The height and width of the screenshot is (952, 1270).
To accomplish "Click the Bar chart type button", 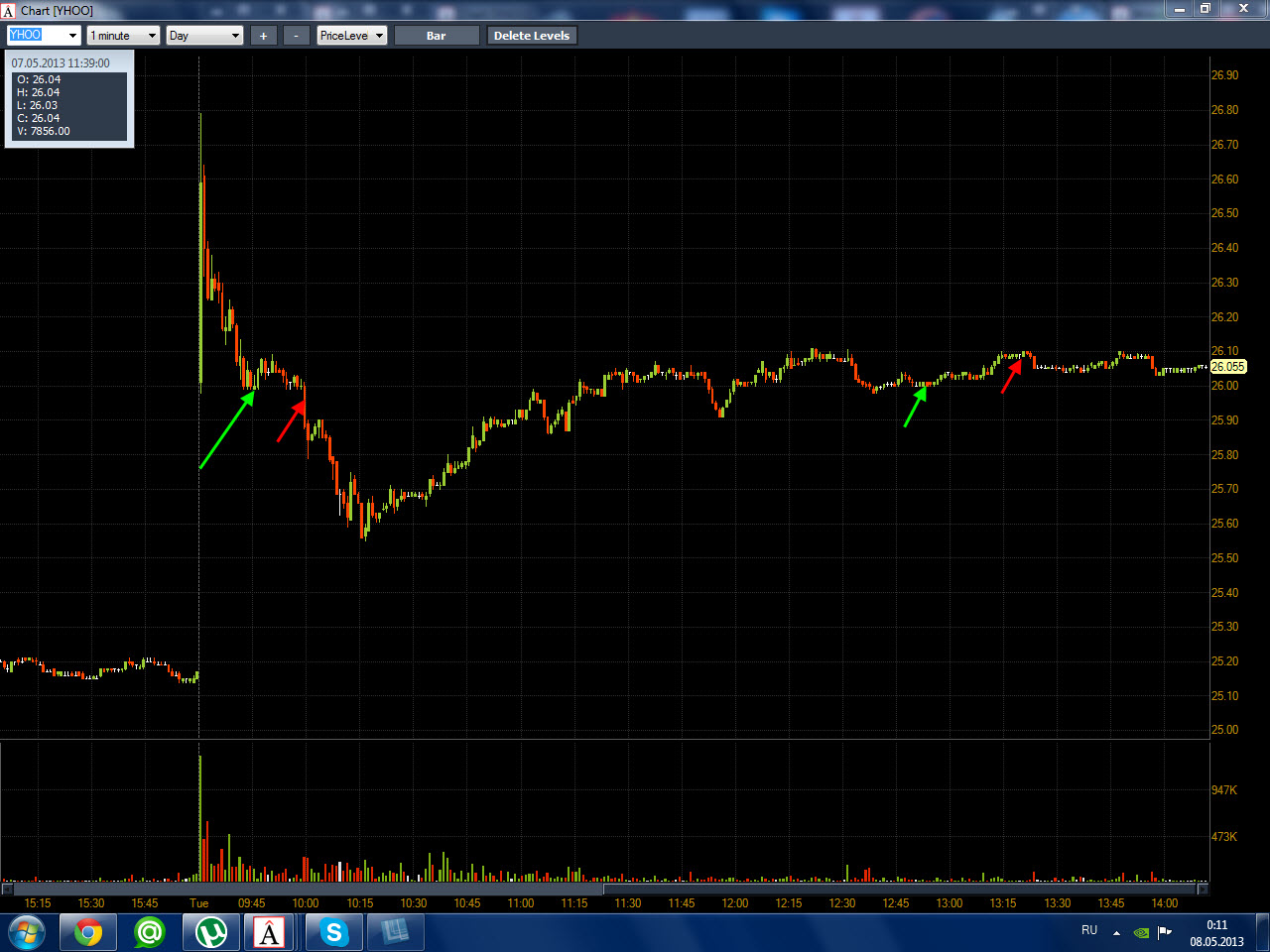I will [437, 36].
